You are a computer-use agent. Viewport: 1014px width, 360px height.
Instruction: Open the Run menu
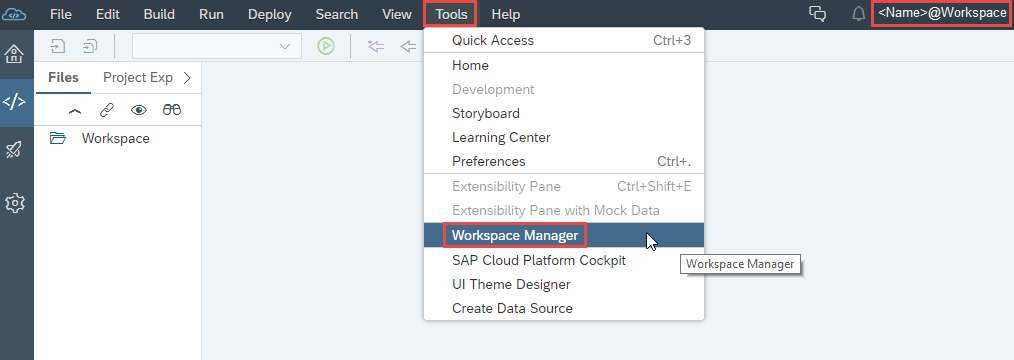point(211,14)
